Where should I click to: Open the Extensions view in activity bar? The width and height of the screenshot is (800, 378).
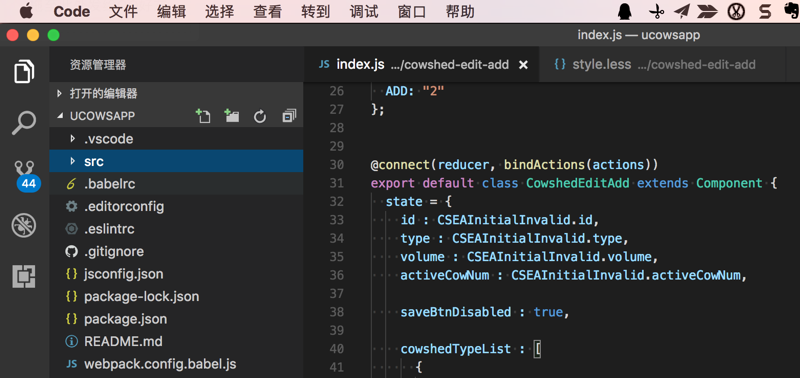point(24,276)
